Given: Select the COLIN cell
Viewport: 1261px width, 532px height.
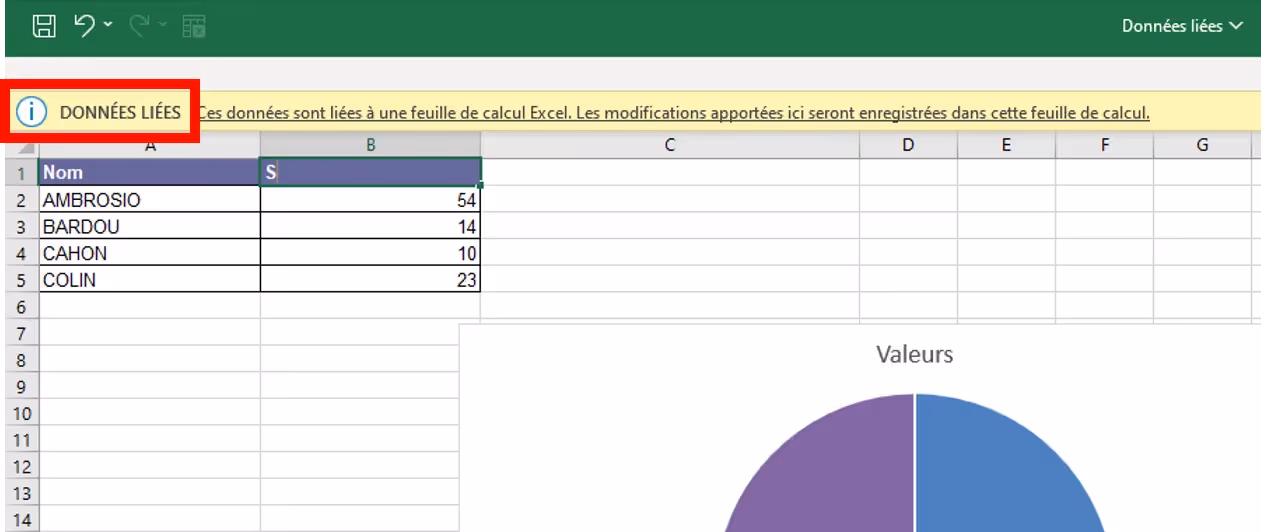Looking at the screenshot, I should pyautogui.click(x=149, y=280).
